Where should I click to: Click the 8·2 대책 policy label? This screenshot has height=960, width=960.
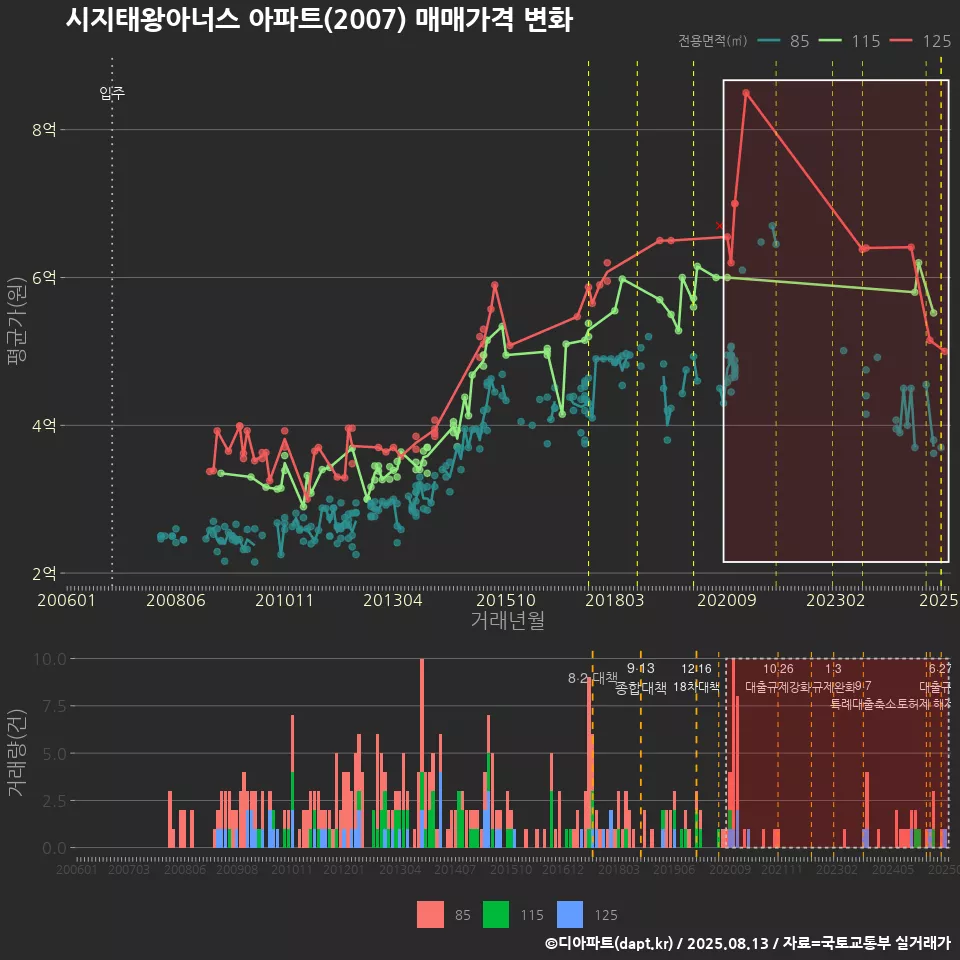[593, 678]
